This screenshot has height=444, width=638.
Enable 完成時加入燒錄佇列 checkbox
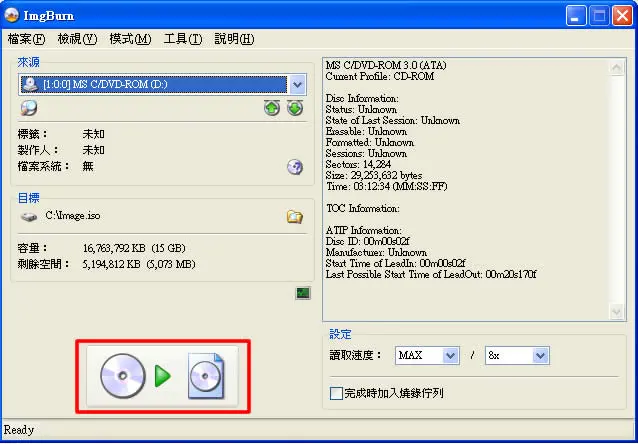tap(336, 394)
